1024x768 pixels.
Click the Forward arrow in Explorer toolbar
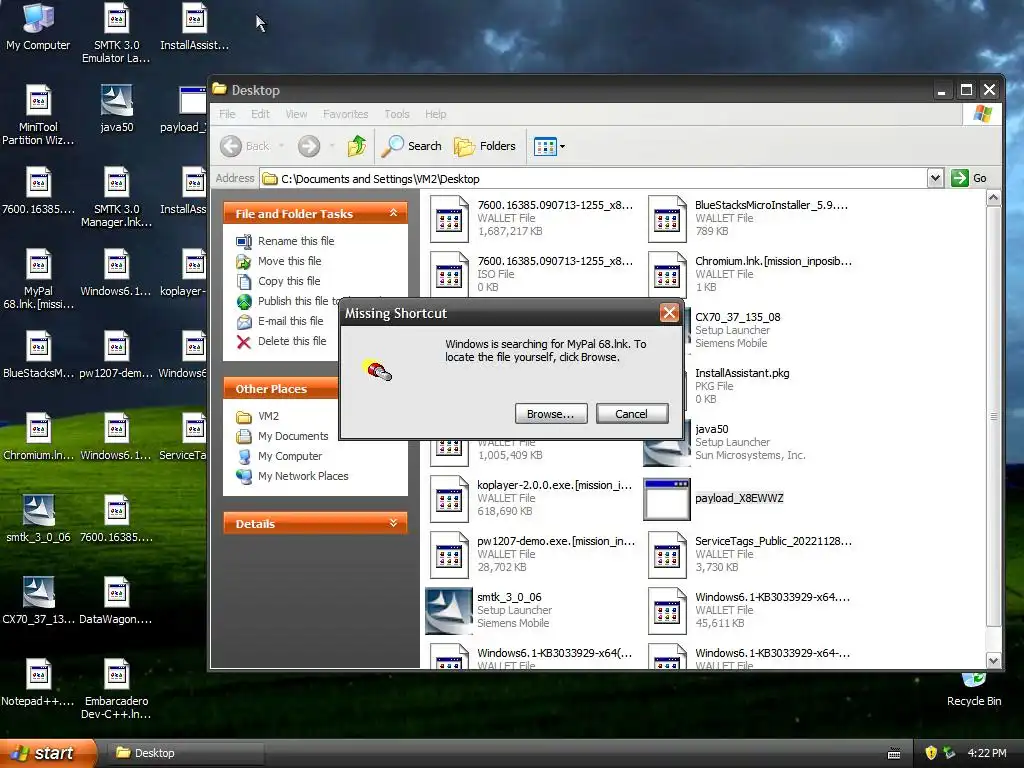coord(309,146)
